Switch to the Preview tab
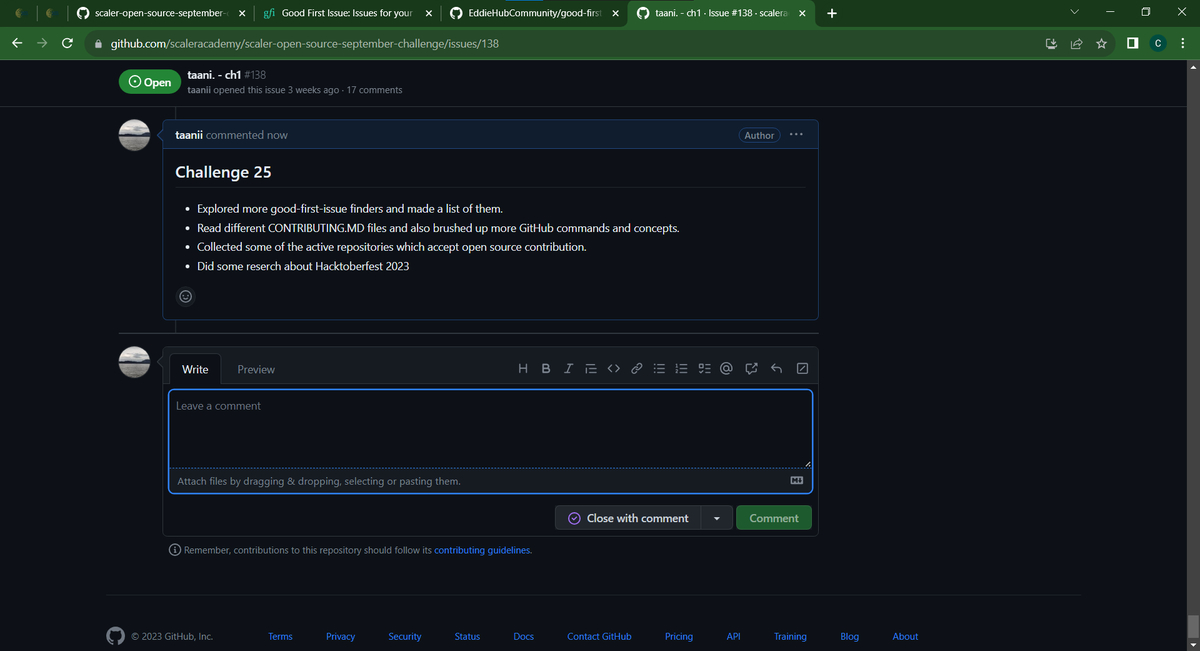The width and height of the screenshot is (1200, 651). 256,369
